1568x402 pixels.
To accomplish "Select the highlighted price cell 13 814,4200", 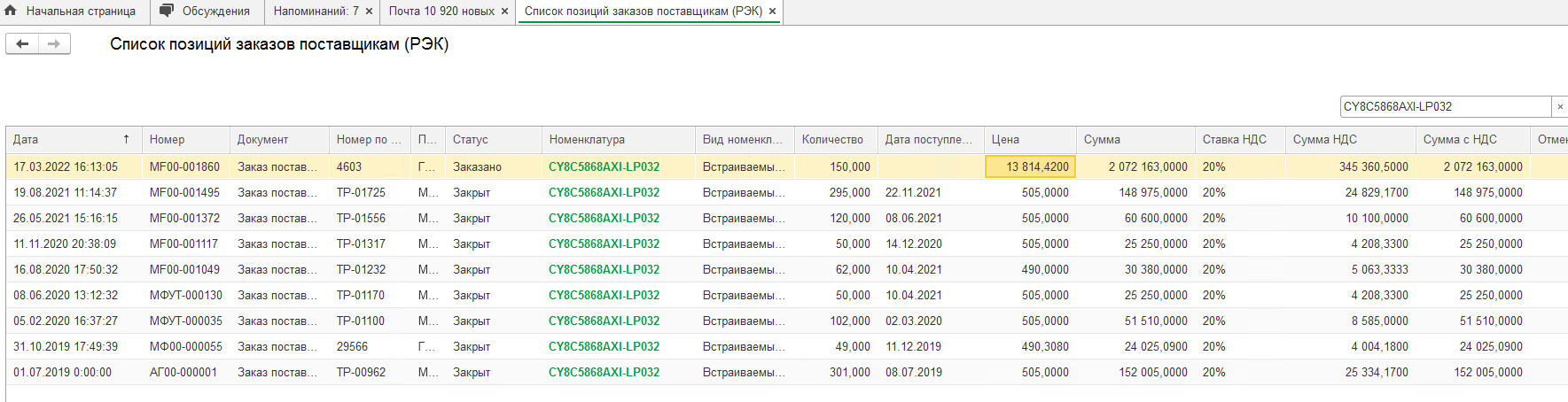I will [x=1030, y=167].
